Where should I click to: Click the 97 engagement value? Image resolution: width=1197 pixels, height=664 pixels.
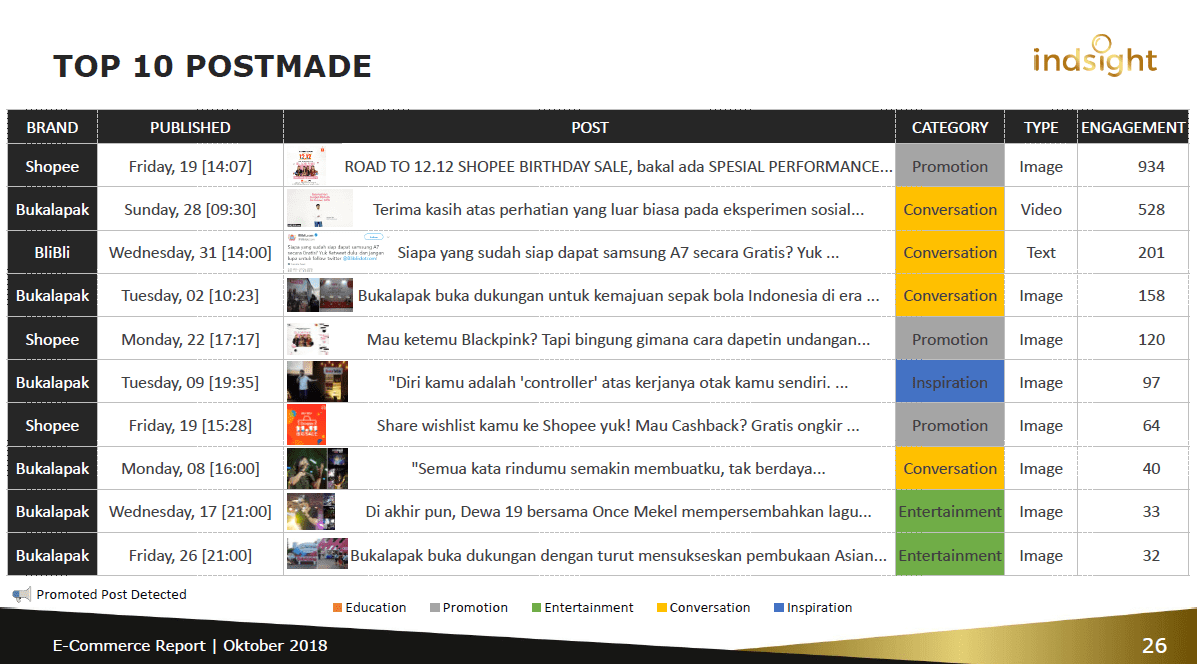coord(1151,382)
